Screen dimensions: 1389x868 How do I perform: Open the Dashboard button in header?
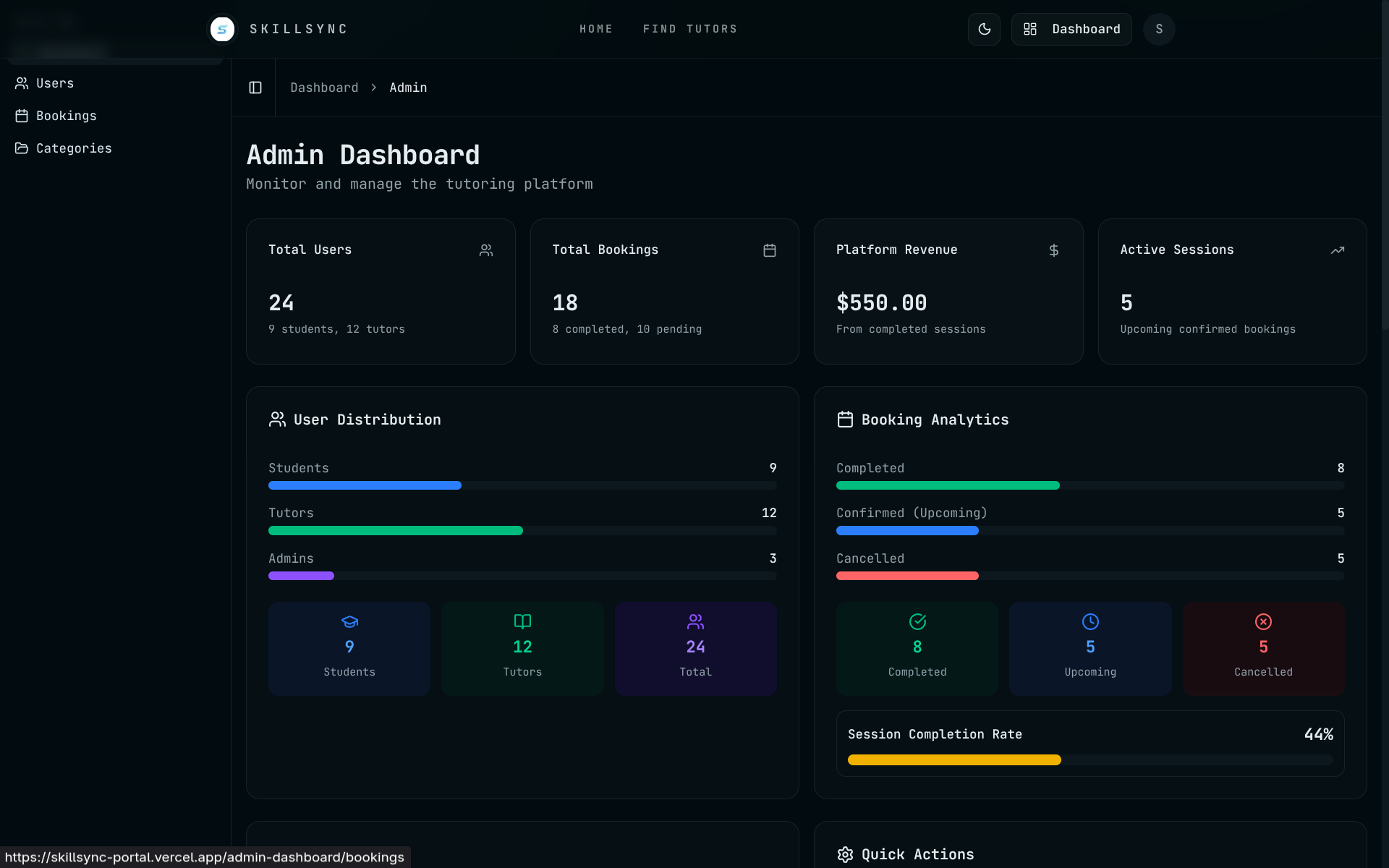point(1071,29)
